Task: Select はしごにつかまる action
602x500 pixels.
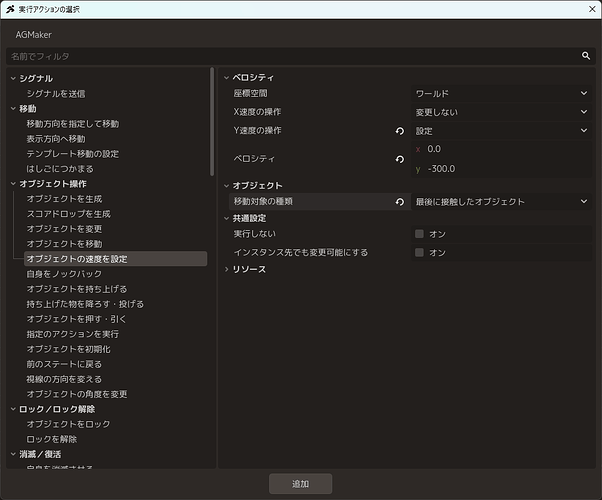Action: (60, 169)
